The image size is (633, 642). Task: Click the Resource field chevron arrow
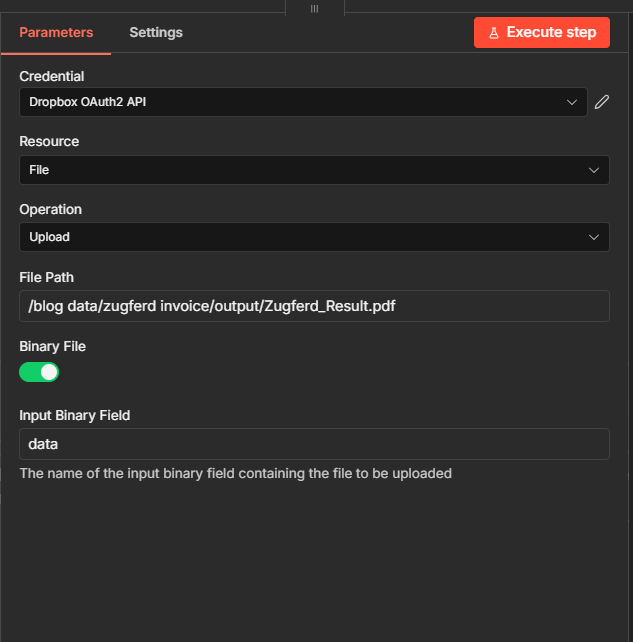[593, 170]
